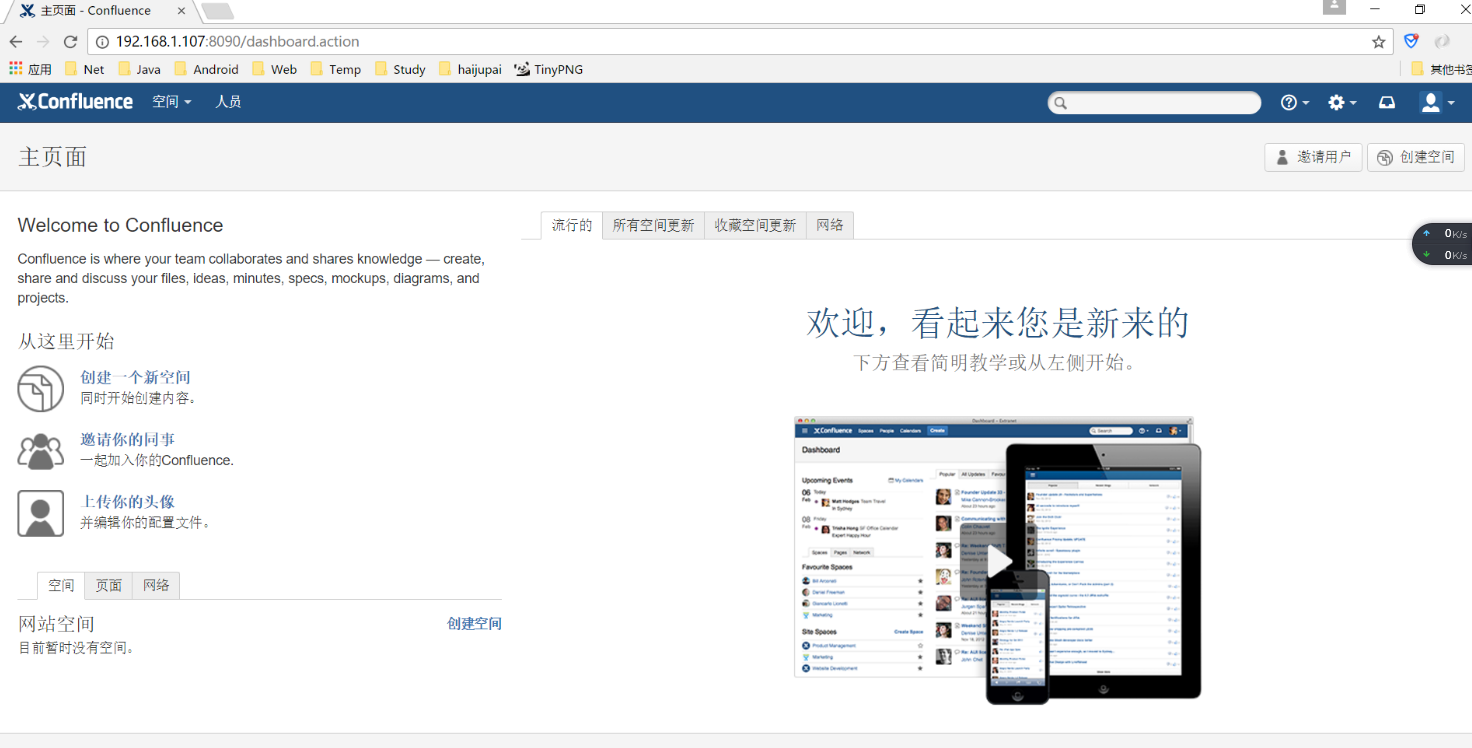Click the 创建空间 link beside 网站空间
1472x748 pixels.
(x=474, y=623)
